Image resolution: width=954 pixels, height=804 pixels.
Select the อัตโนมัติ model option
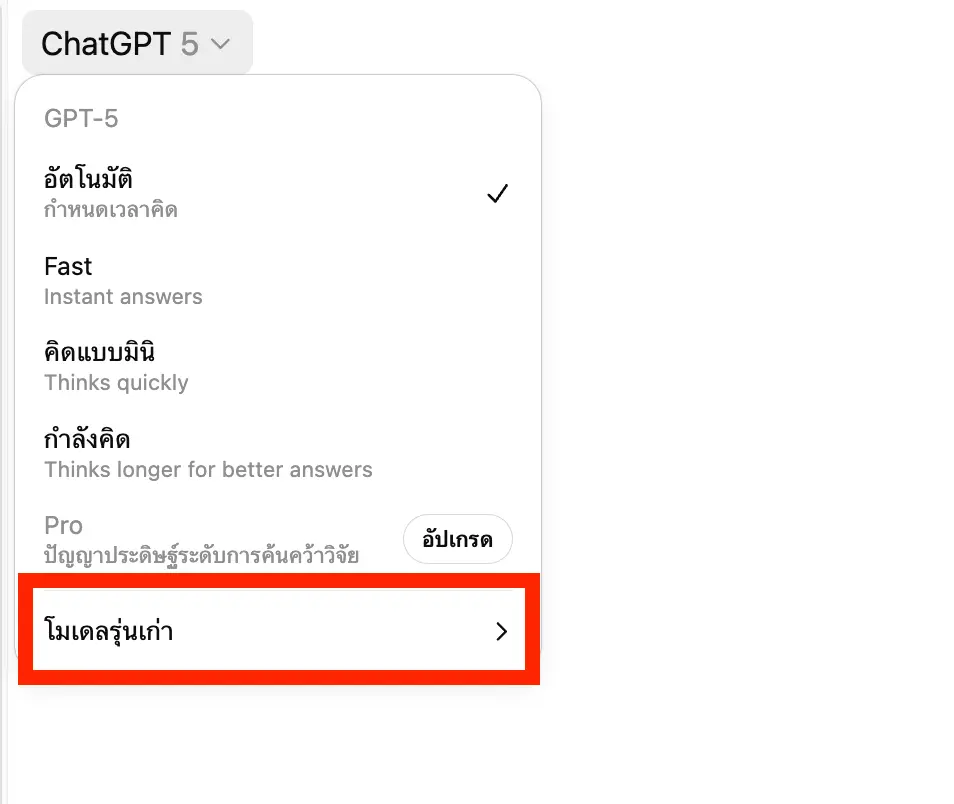click(x=89, y=181)
